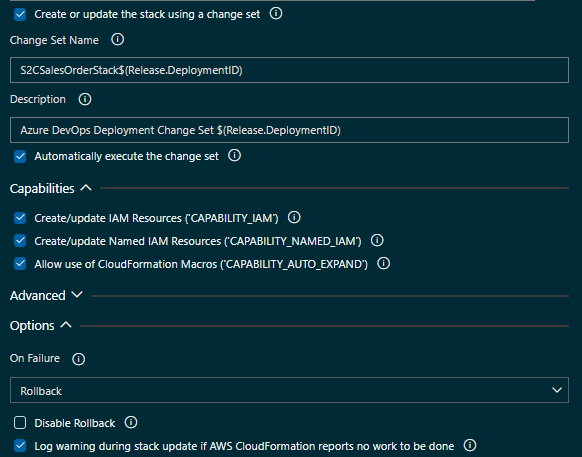Show info for CAPABILITY_IAM option
Screen dimensions: 582x457
[294, 218]
